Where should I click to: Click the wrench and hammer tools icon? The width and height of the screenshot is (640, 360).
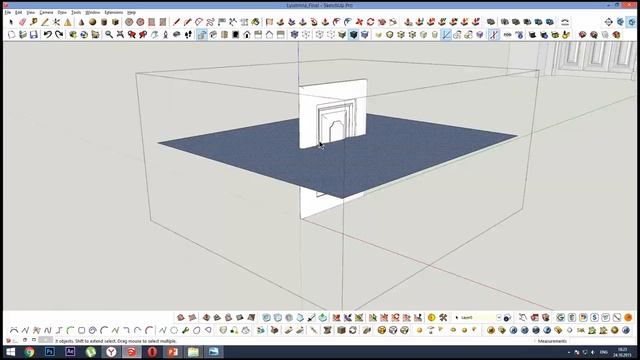tap(443, 318)
